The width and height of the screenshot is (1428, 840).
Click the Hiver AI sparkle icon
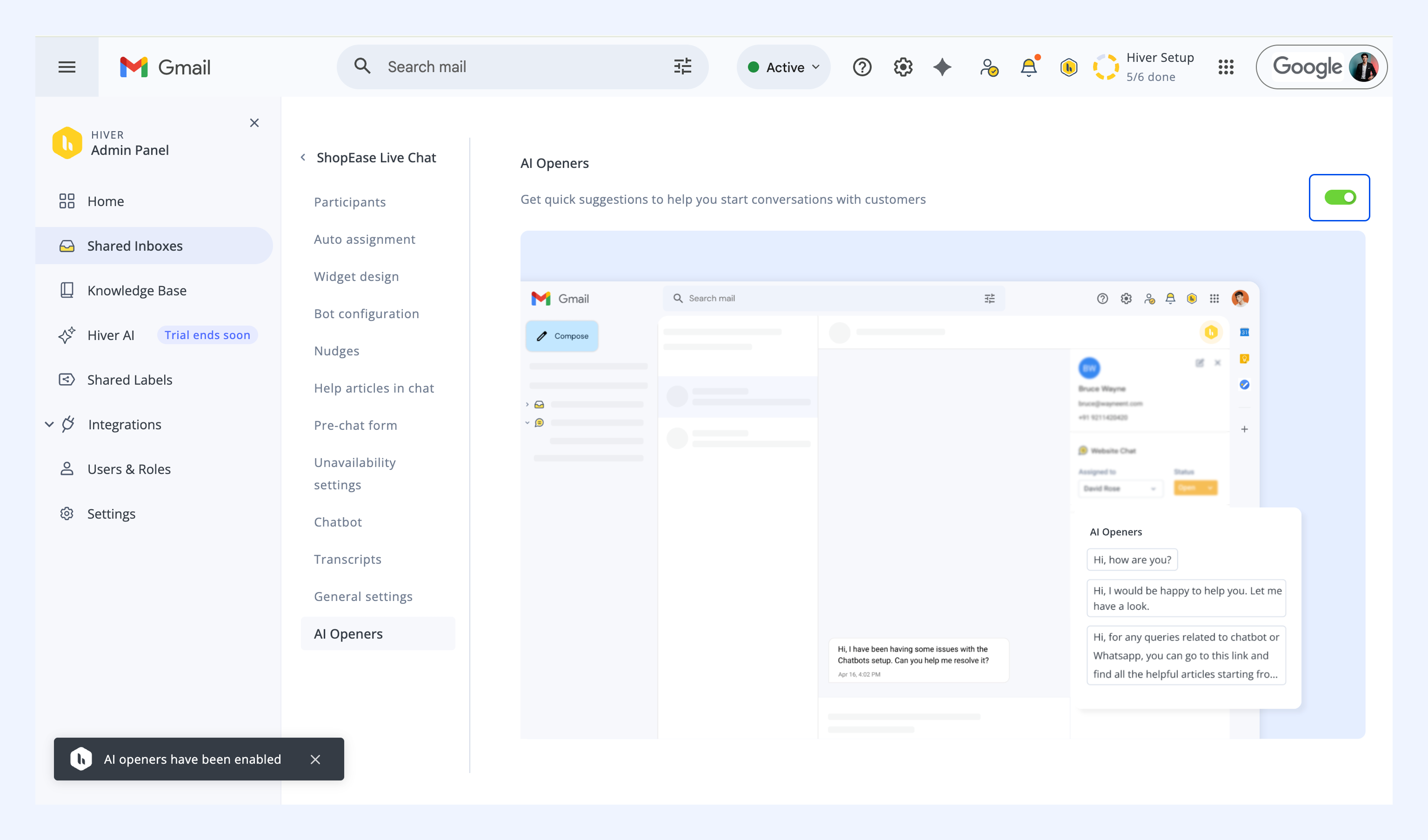[x=67, y=335]
